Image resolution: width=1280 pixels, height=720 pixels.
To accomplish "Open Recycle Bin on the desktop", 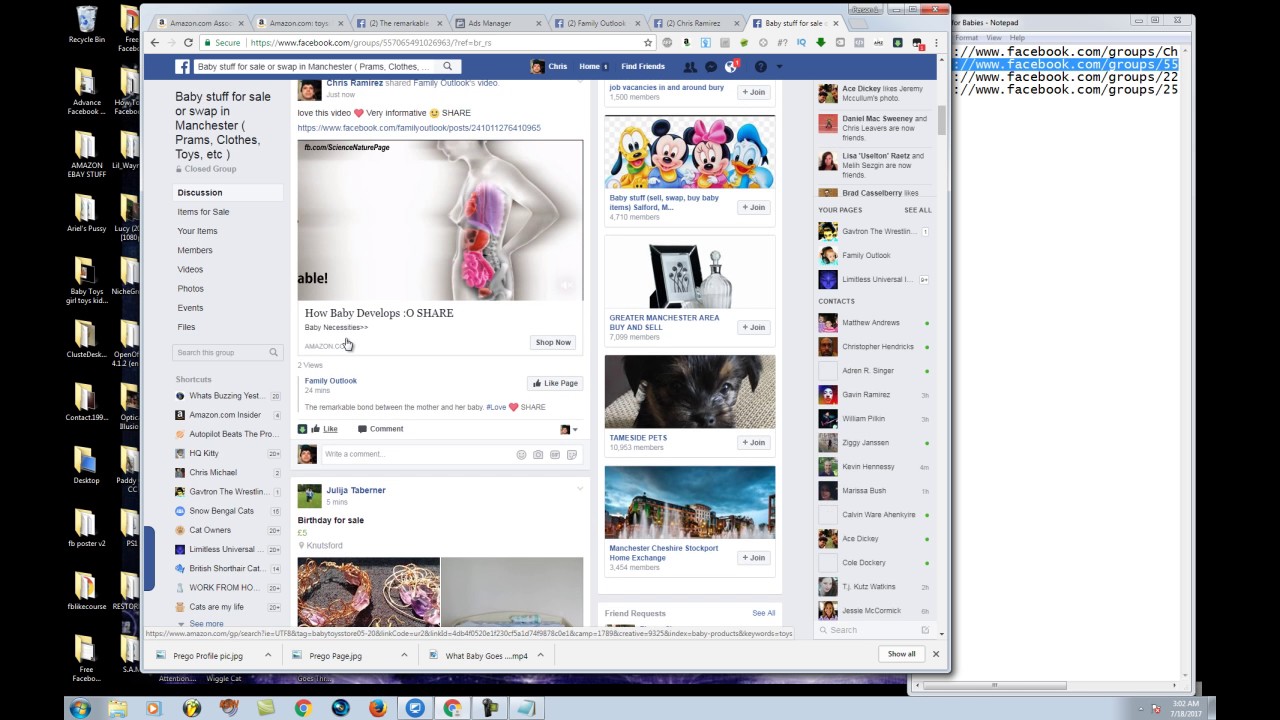I will point(87,25).
